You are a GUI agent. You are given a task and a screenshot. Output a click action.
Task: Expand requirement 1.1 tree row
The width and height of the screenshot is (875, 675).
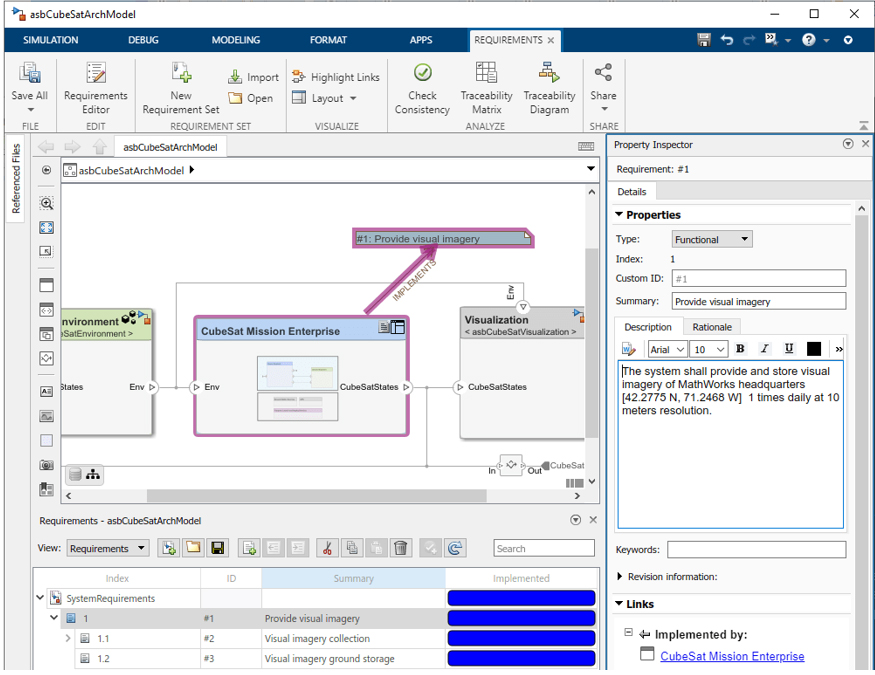(68, 638)
